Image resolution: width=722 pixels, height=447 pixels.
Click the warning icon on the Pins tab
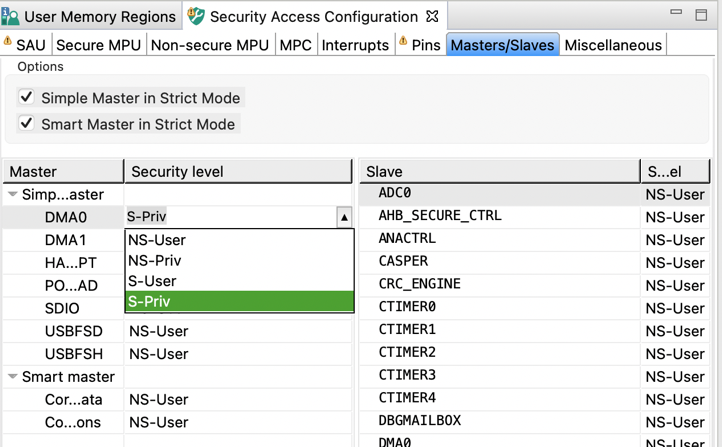(403, 41)
